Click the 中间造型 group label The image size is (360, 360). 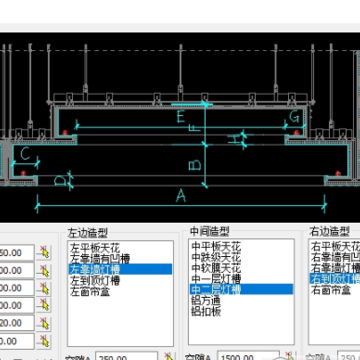point(210,231)
